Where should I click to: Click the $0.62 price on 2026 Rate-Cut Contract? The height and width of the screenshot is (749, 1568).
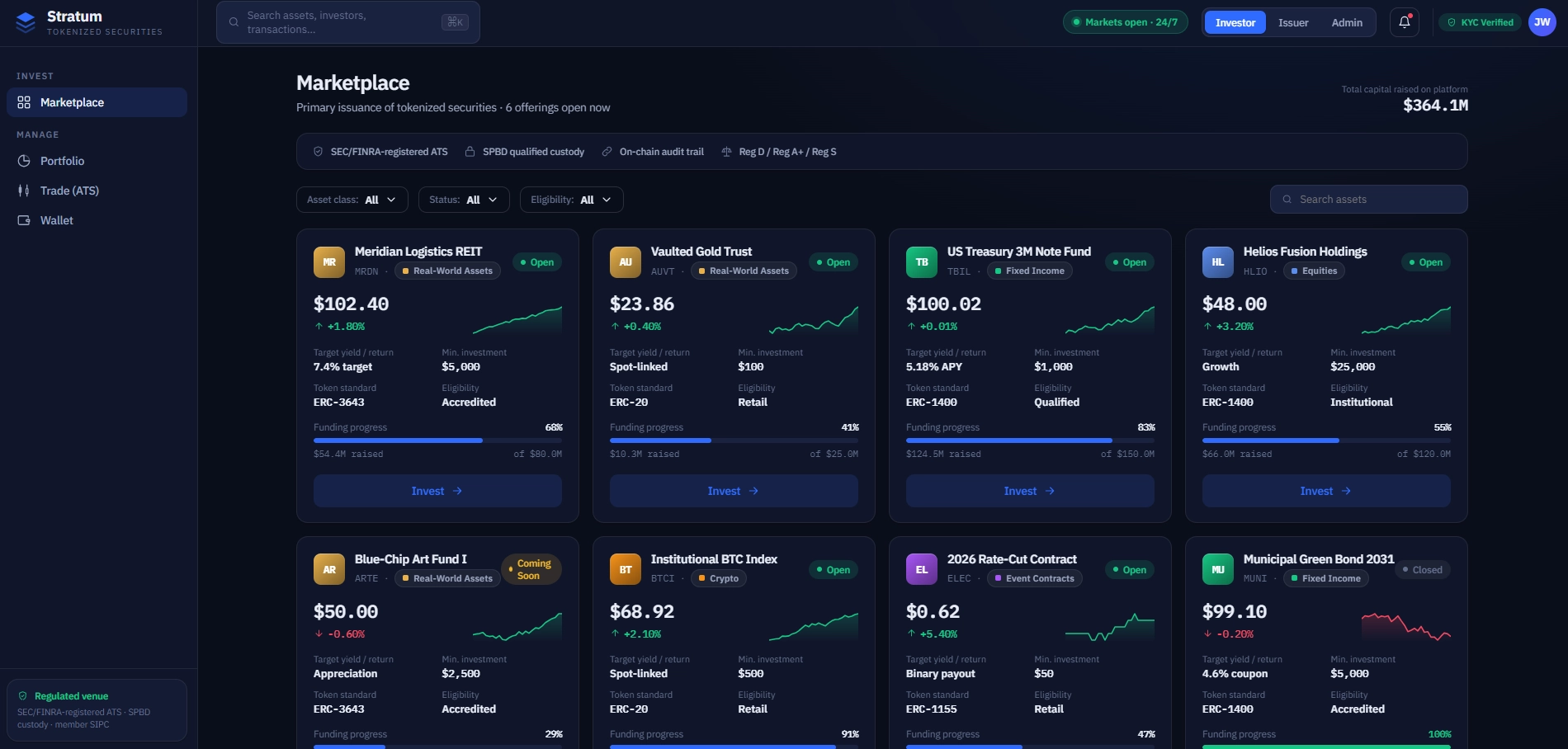pos(933,612)
